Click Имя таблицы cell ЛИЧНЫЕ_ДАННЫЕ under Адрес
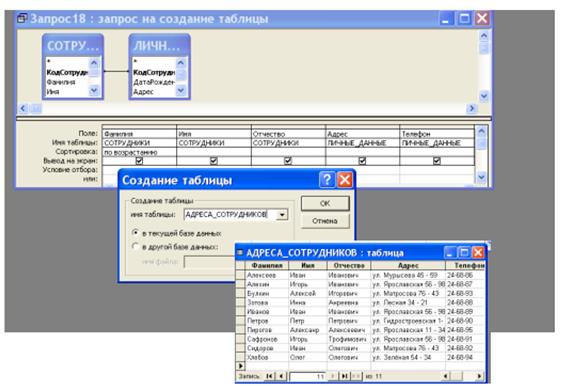 pos(363,143)
